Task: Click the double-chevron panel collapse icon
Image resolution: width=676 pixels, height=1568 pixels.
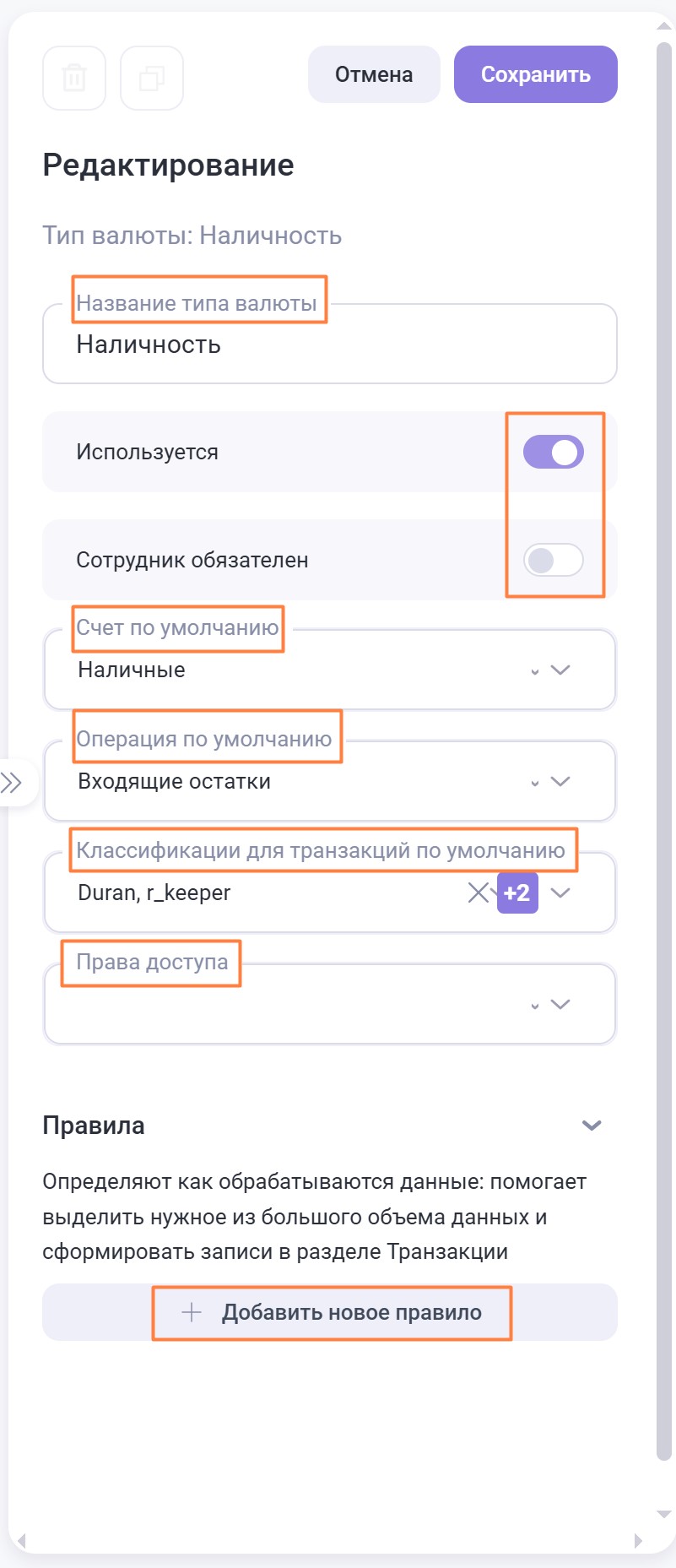Action: point(12,782)
